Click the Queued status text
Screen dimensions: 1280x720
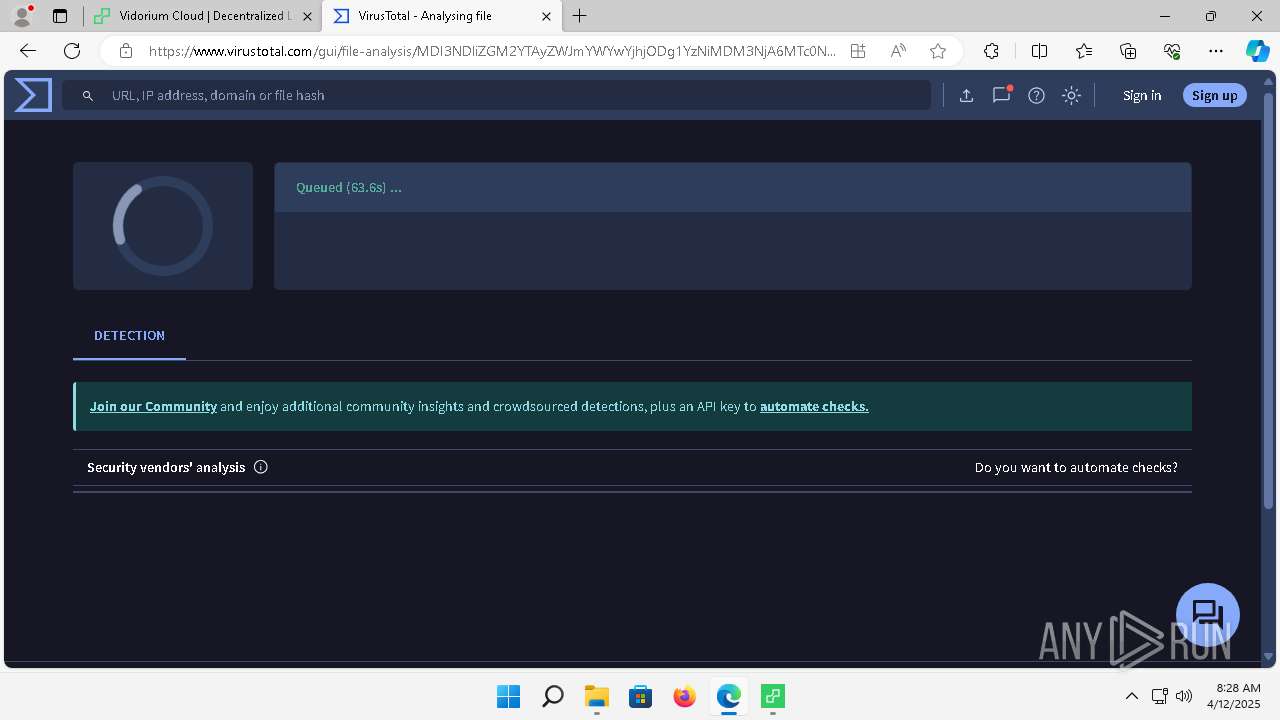coord(349,188)
